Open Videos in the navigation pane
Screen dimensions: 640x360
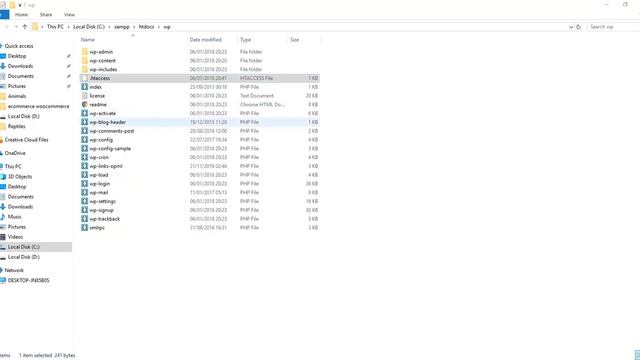pos(16,237)
